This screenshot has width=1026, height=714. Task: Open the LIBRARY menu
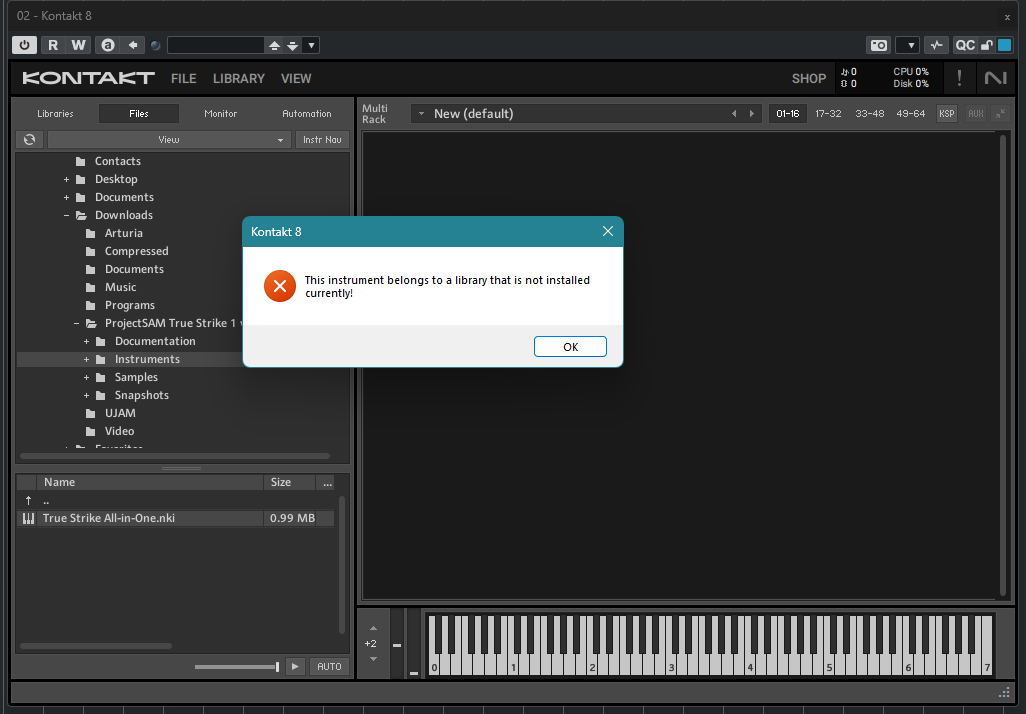pyautogui.click(x=238, y=79)
